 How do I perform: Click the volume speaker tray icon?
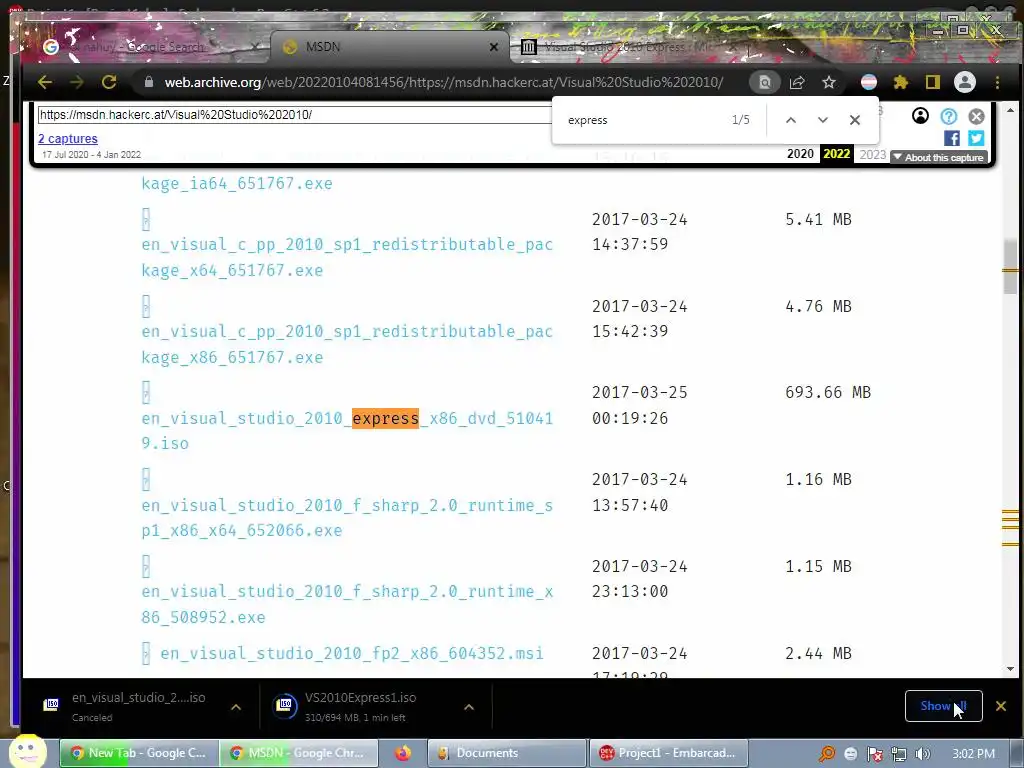coord(923,754)
